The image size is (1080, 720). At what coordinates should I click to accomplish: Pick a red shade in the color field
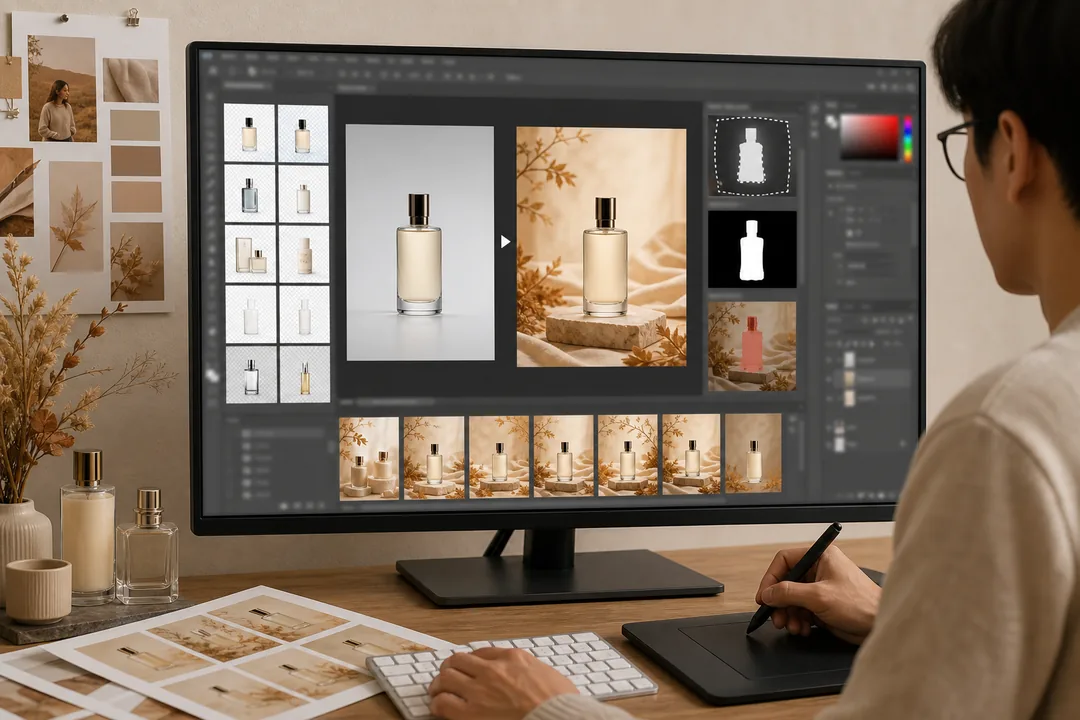(869, 137)
